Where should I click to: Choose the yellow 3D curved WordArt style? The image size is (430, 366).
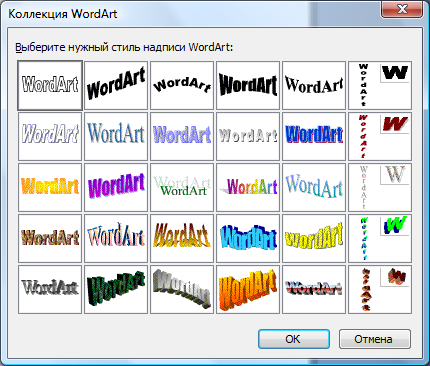314,238
